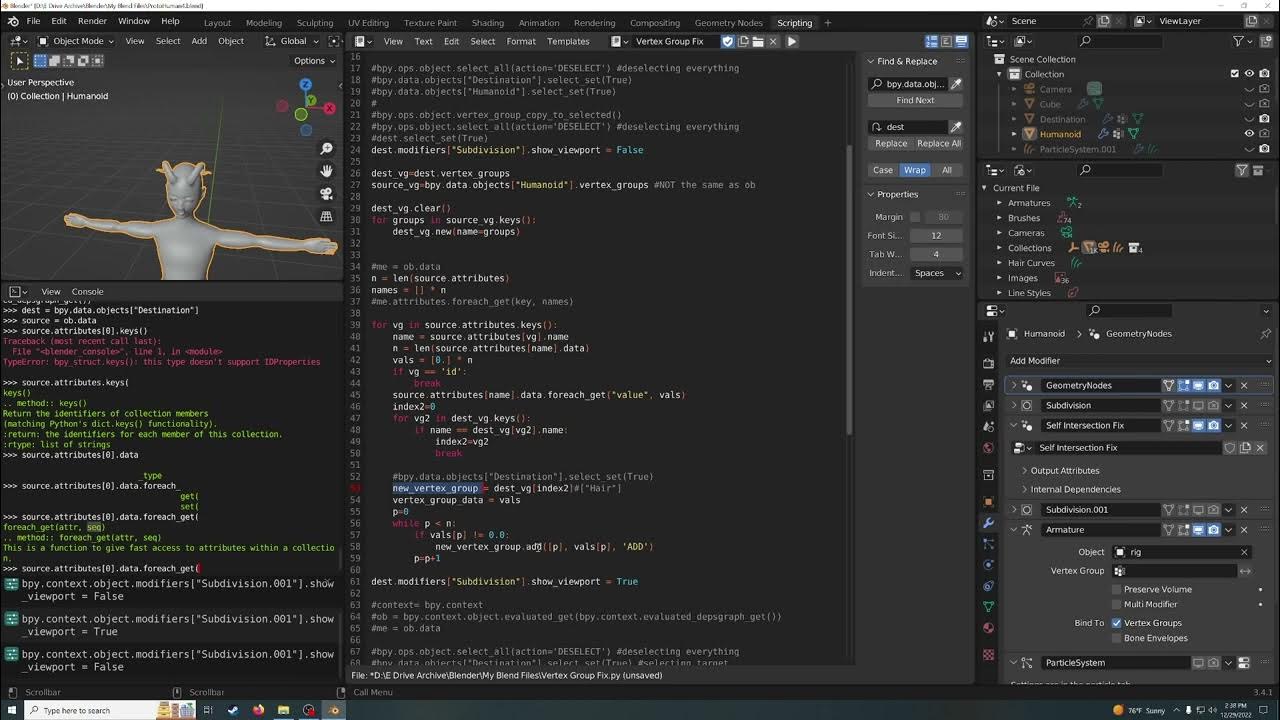This screenshot has height=720, width=1280.
Task: Pick search text with eyedropper in Find field
Action: (956, 84)
